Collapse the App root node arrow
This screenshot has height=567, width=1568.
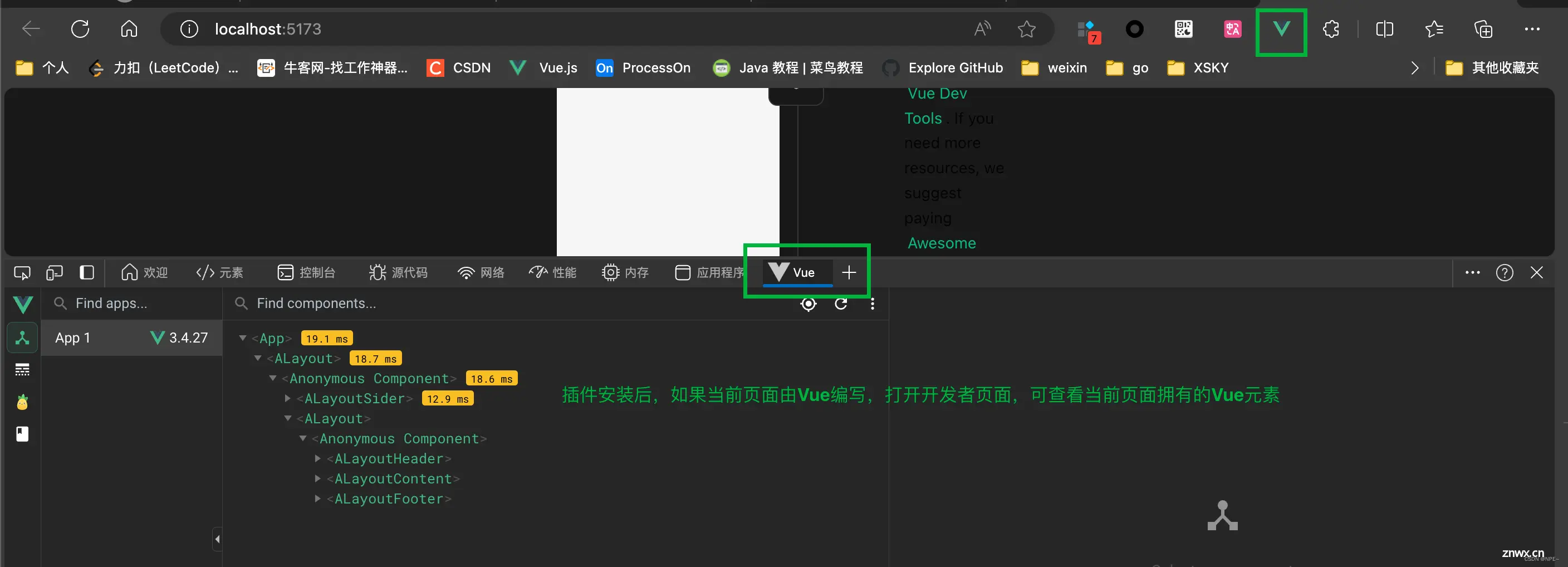(x=242, y=338)
